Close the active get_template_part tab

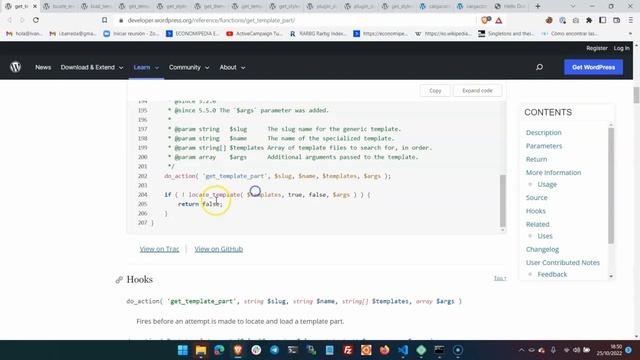click(x=35, y=6)
